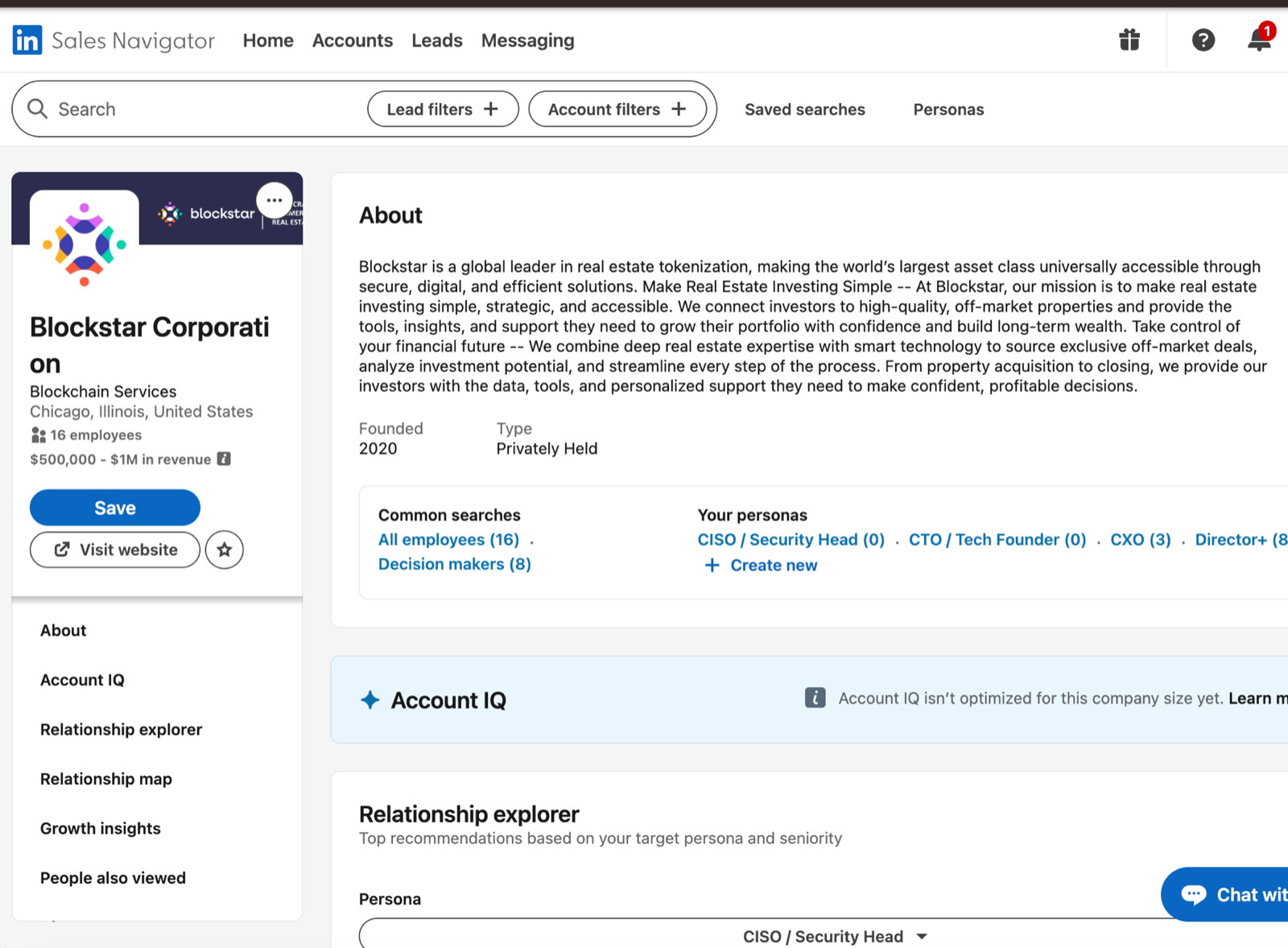This screenshot has height=948, width=1288.
Task: Click the Learn more link in Account IQ
Action: pos(1258,698)
